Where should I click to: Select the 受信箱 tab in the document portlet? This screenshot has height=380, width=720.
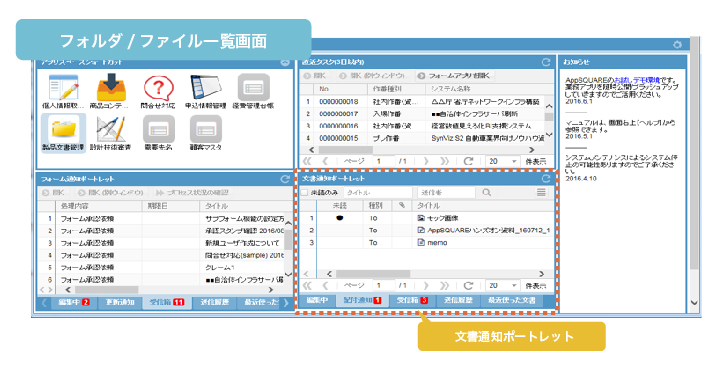[x=411, y=301]
